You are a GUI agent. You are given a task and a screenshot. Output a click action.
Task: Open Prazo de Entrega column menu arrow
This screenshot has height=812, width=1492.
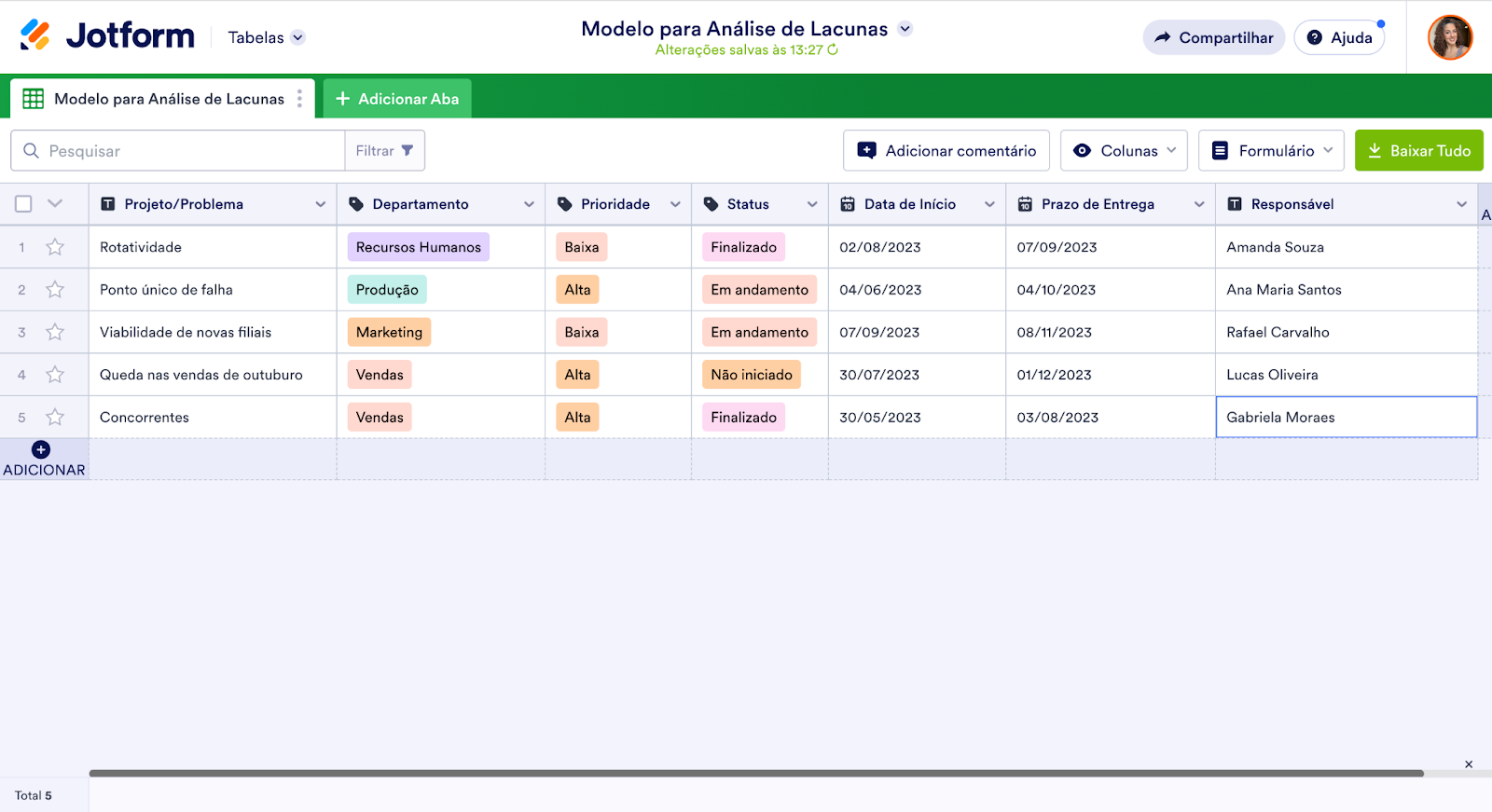coord(1199,204)
